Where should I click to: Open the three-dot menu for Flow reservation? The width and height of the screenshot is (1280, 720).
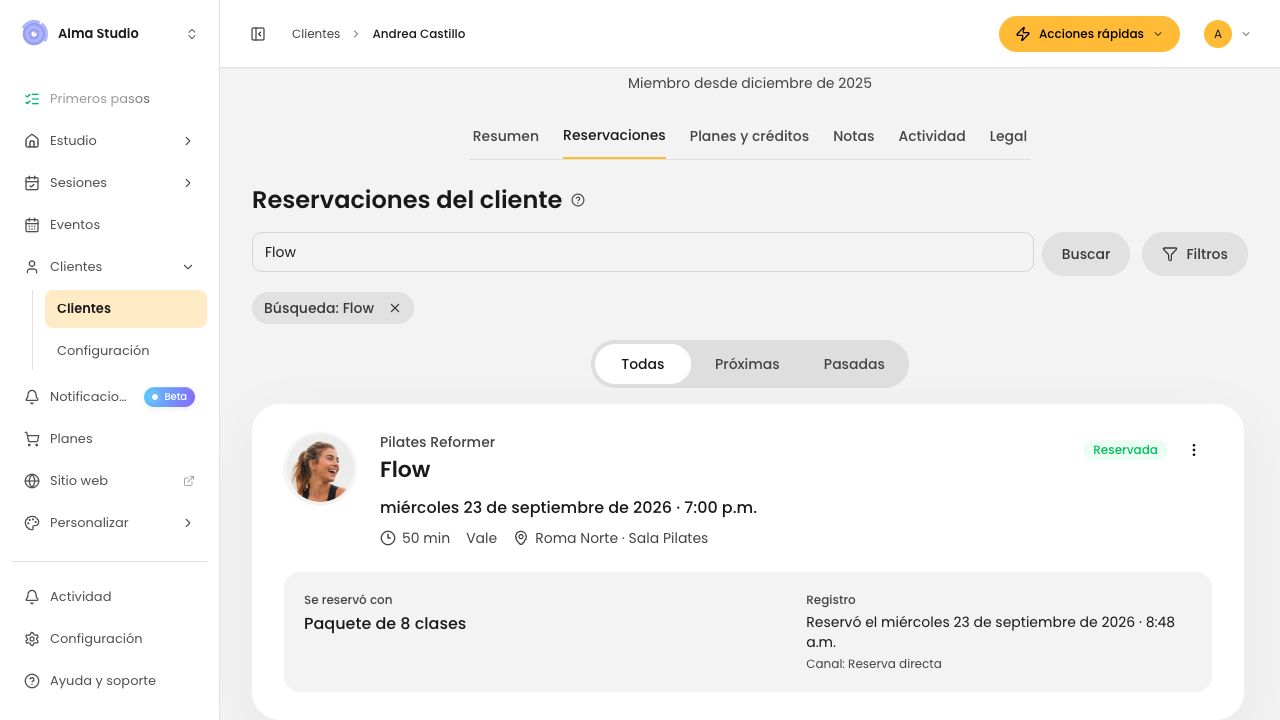(x=1193, y=450)
